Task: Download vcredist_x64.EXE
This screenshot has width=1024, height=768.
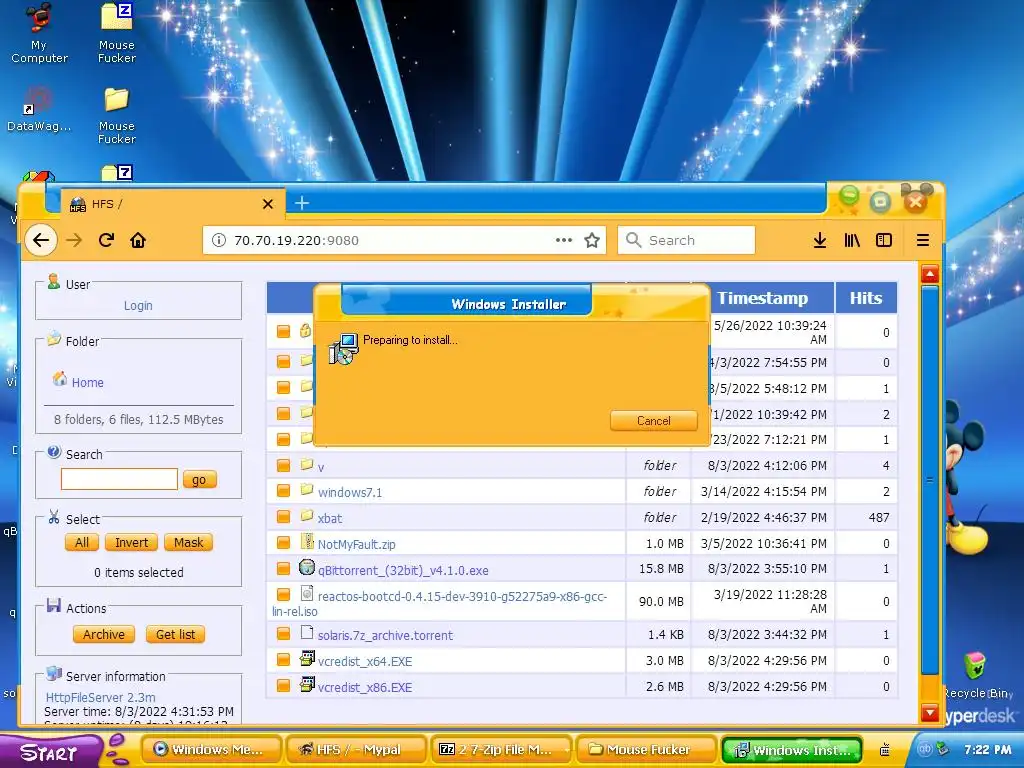Action: 365,662
